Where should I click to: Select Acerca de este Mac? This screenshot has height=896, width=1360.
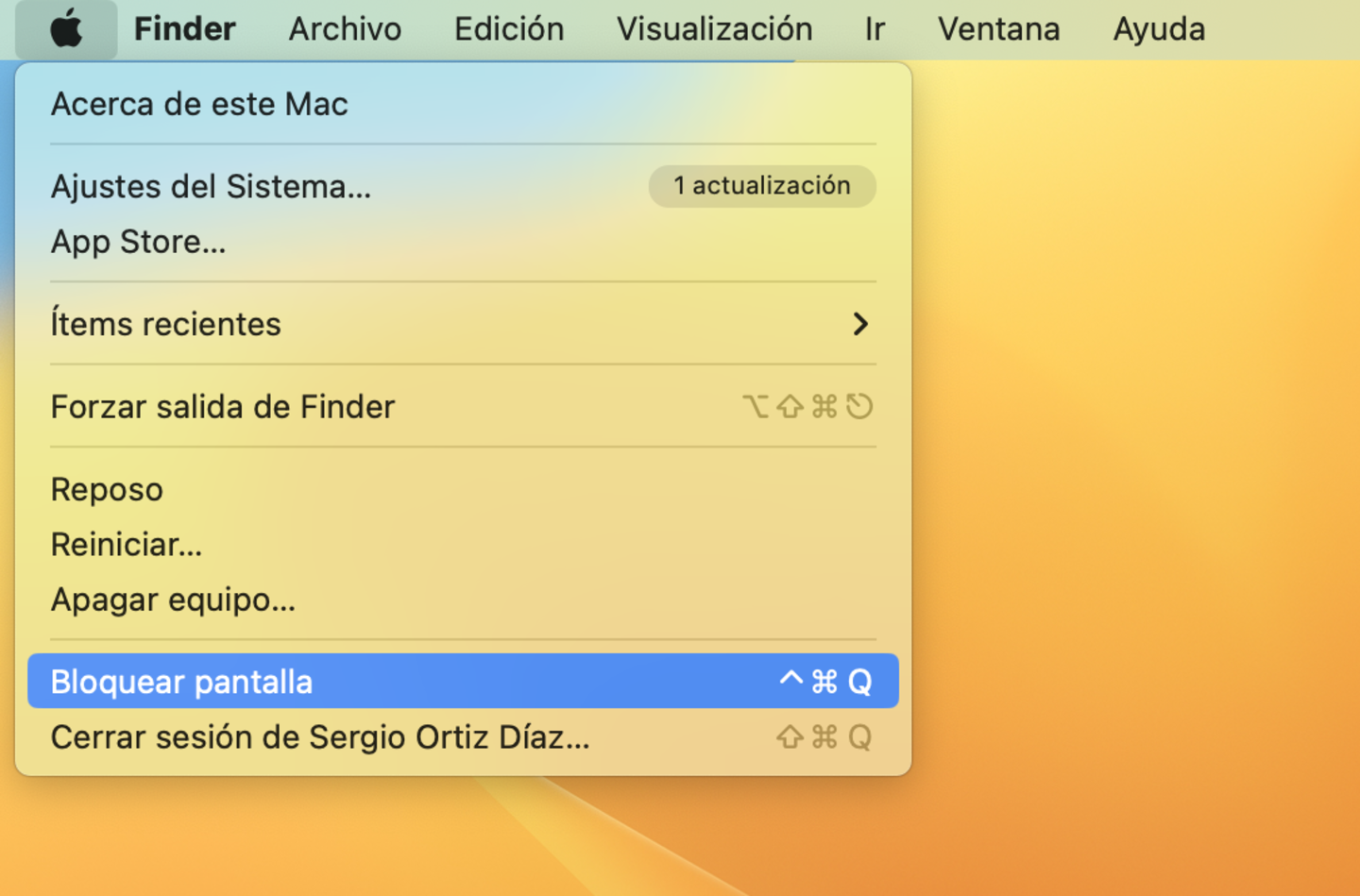(x=463, y=104)
